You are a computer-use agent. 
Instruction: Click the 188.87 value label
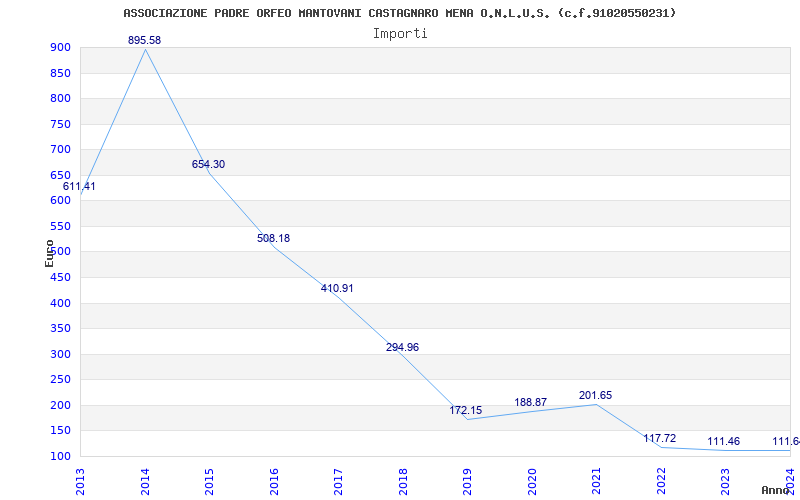tap(531, 402)
